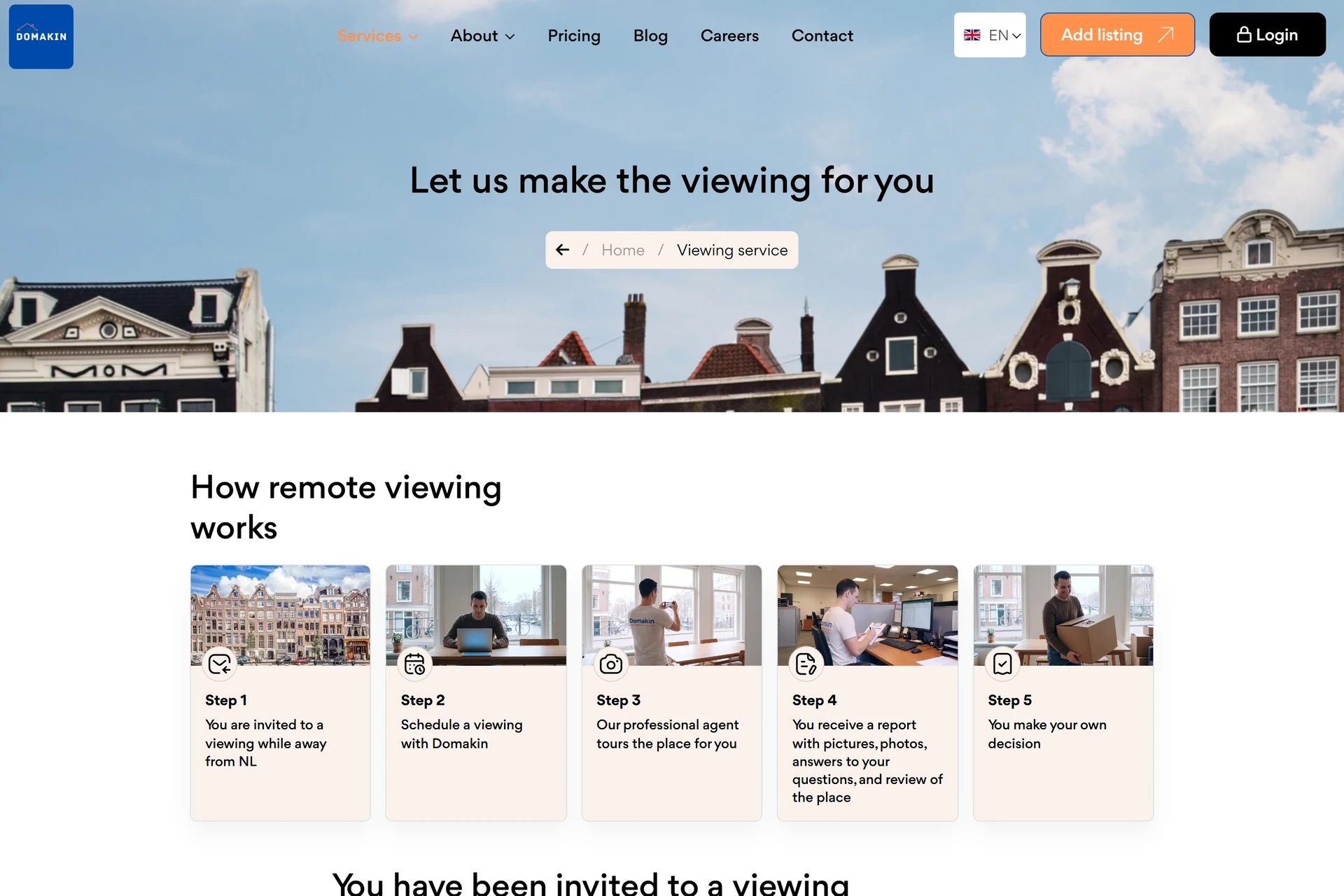
Task: Click the UK flag icon
Action: pyautogui.click(x=972, y=35)
